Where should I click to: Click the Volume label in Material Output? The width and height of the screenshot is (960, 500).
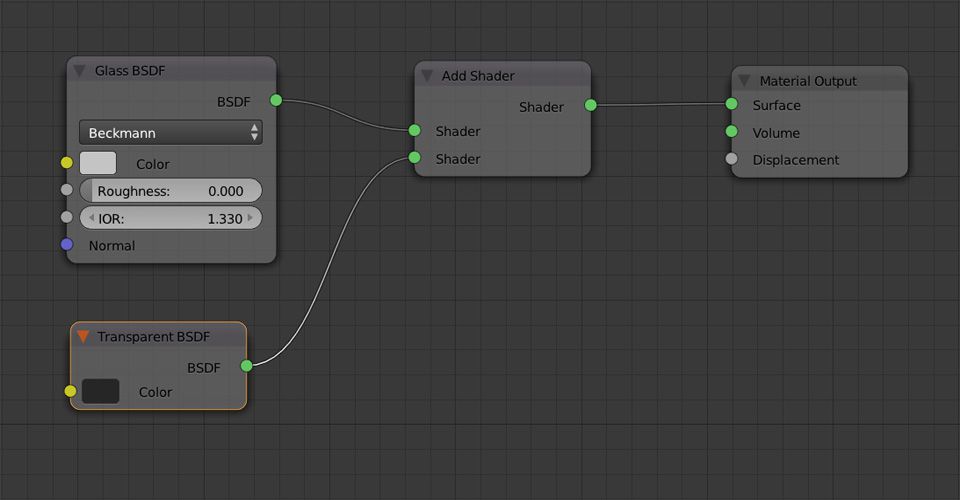pos(776,133)
